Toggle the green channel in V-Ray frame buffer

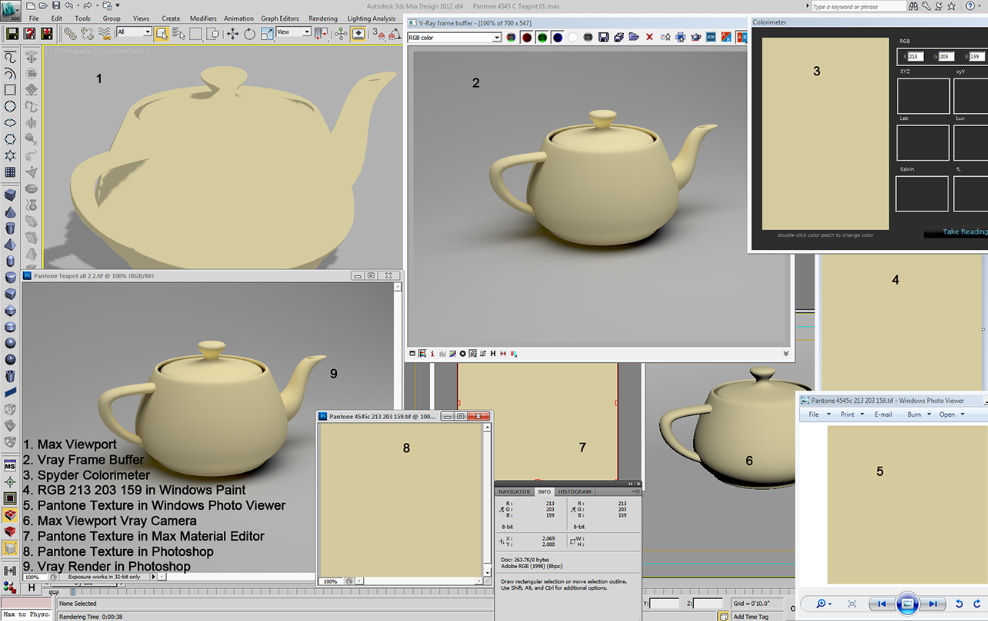click(542, 38)
